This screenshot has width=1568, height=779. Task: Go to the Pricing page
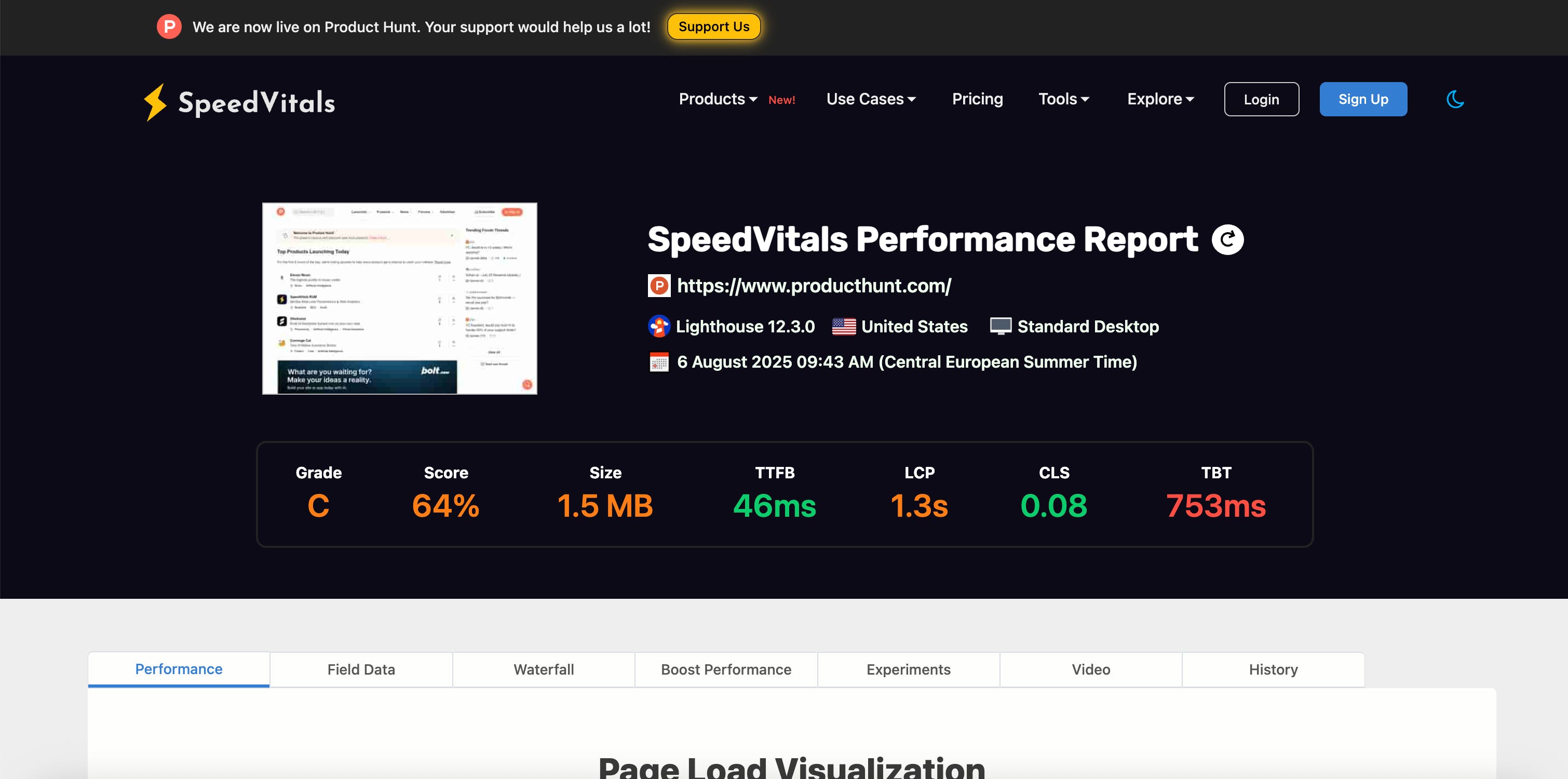click(x=977, y=99)
